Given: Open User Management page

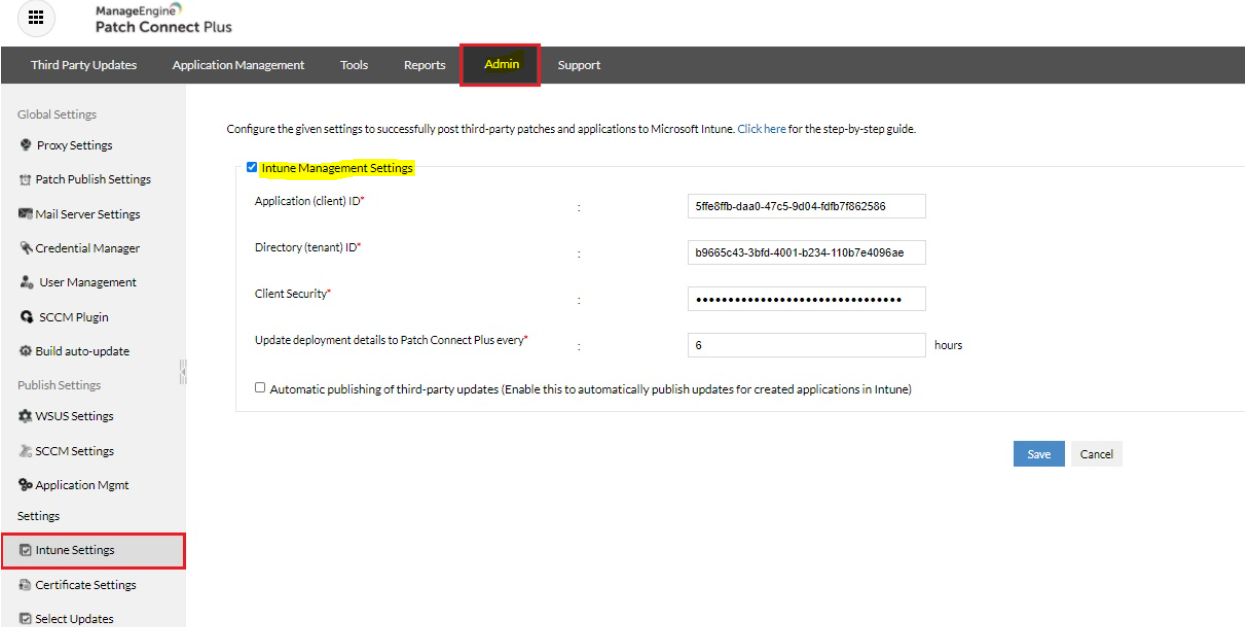Looking at the screenshot, I should click(88, 283).
